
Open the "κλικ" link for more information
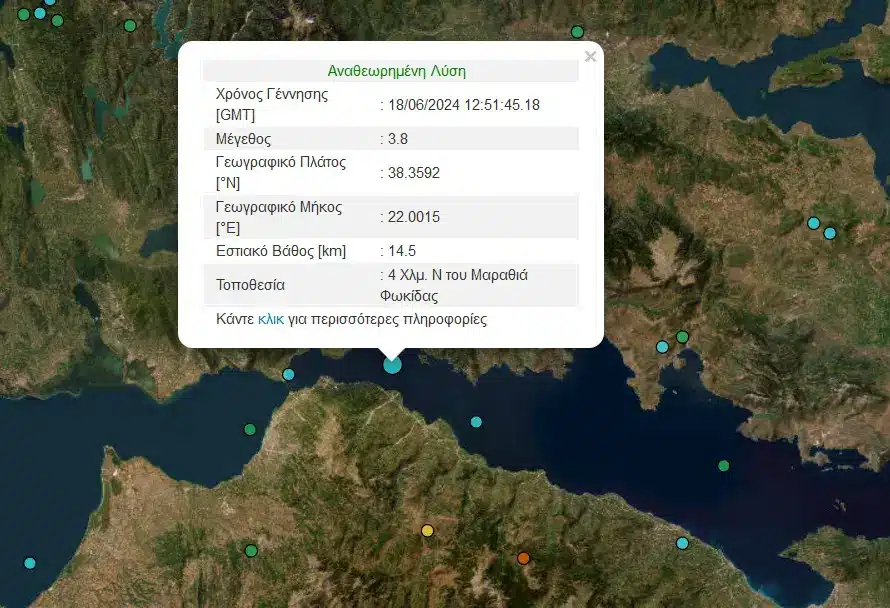point(271,320)
